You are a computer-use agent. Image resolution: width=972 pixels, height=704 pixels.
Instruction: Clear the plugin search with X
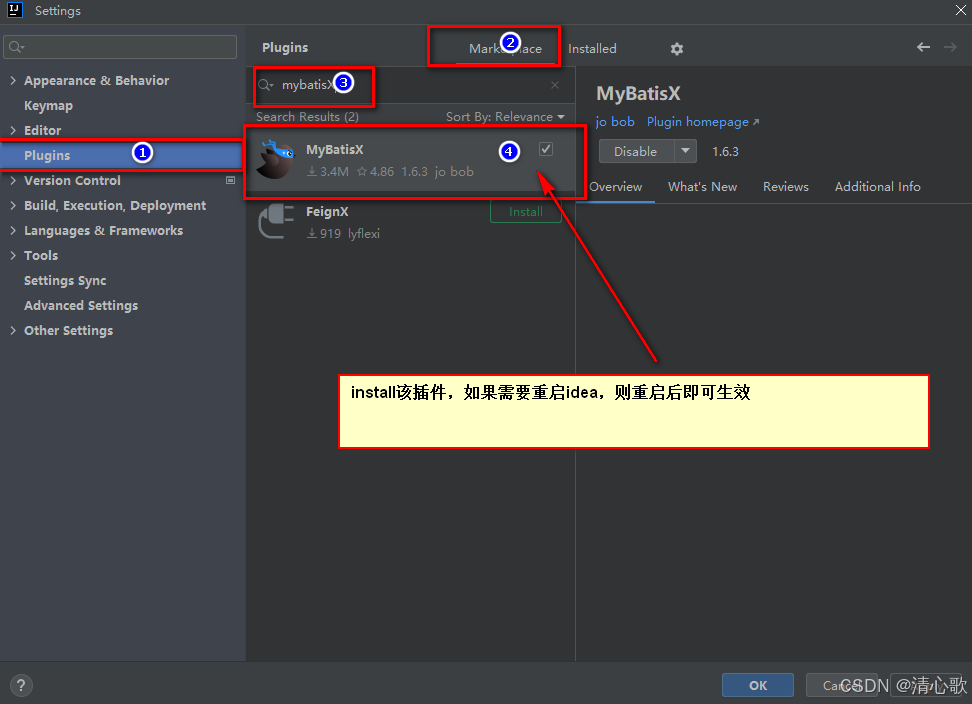coord(555,85)
